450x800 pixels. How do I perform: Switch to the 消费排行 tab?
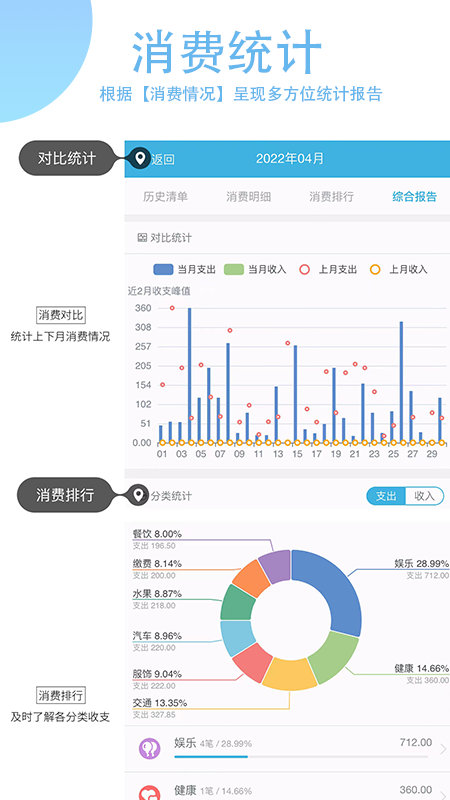coord(331,197)
